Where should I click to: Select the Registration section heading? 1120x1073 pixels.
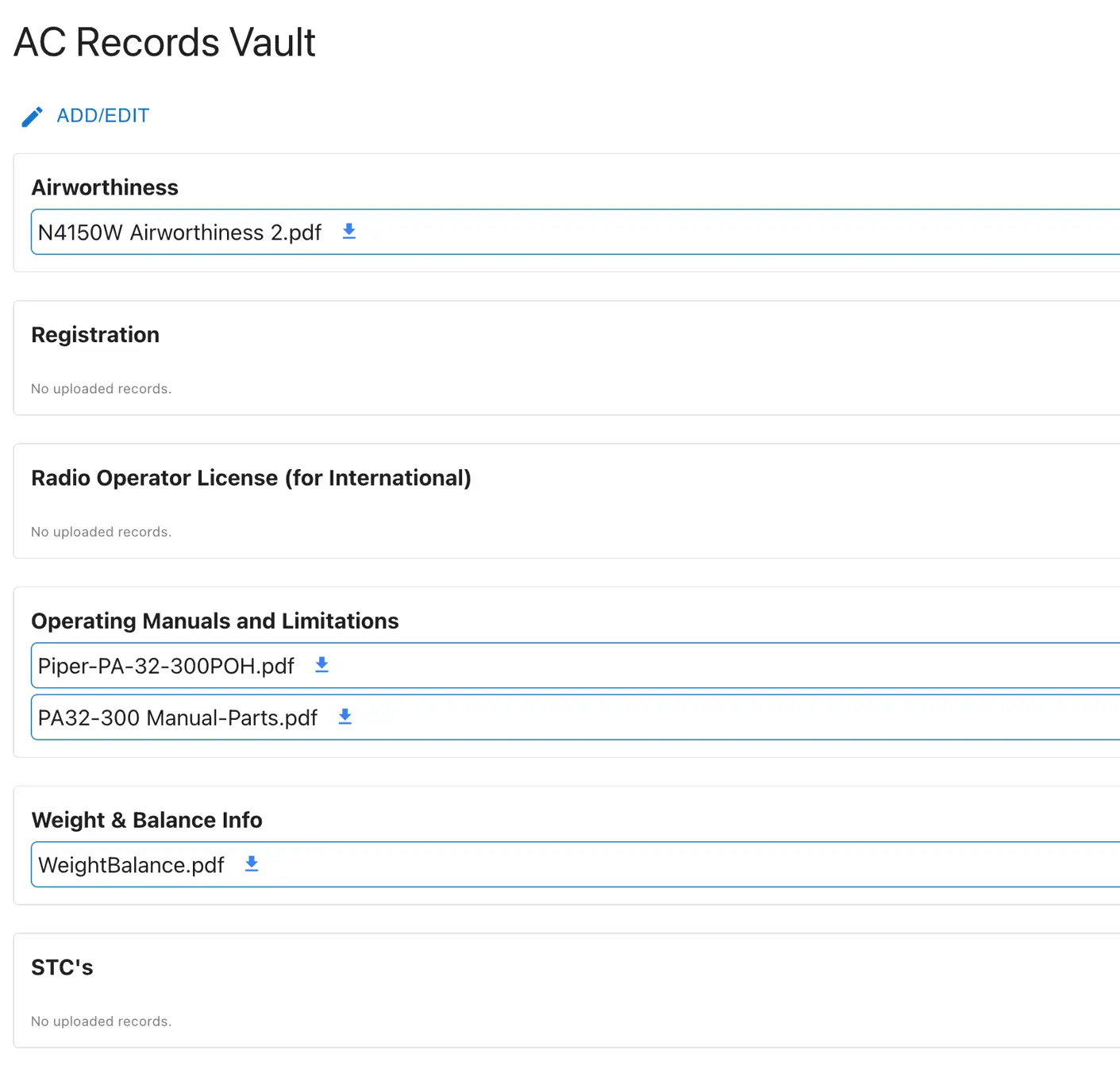(95, 335)
